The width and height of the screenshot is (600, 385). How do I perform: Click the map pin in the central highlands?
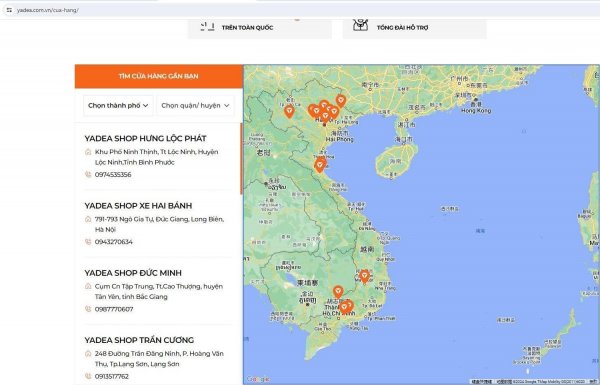tap(364, 276)
